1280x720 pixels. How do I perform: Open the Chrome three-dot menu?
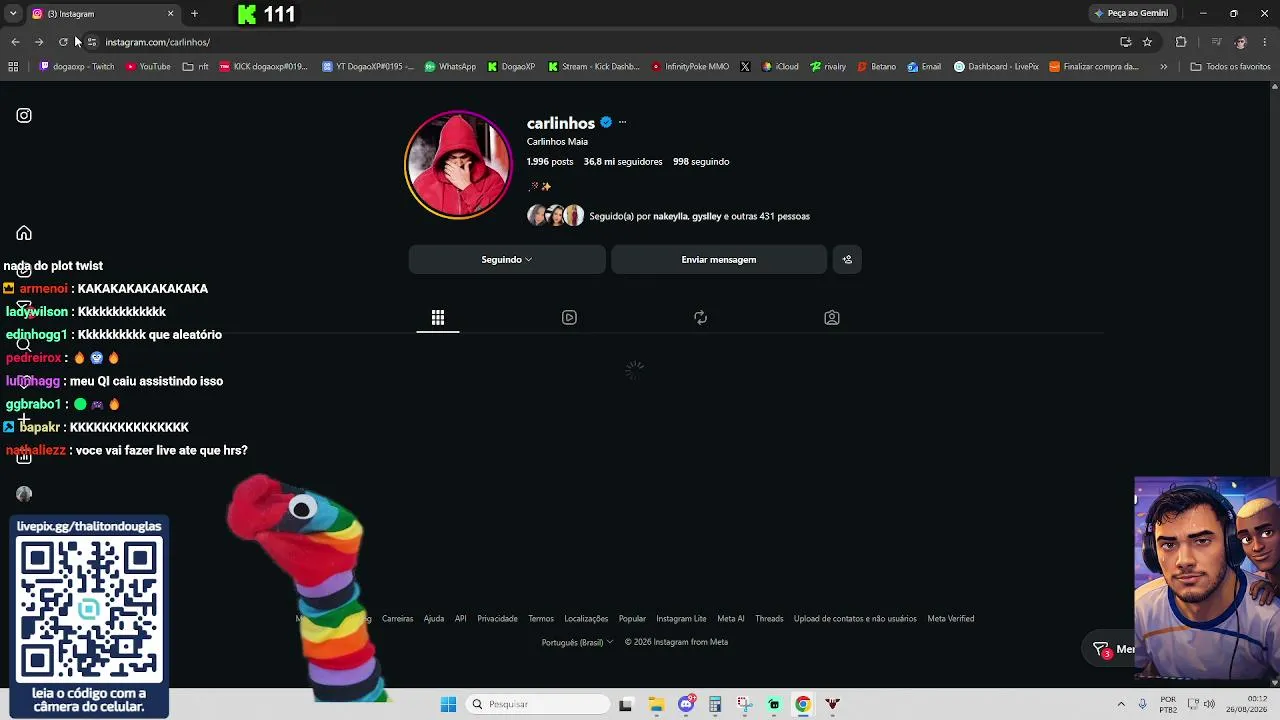click(1265, 42)
